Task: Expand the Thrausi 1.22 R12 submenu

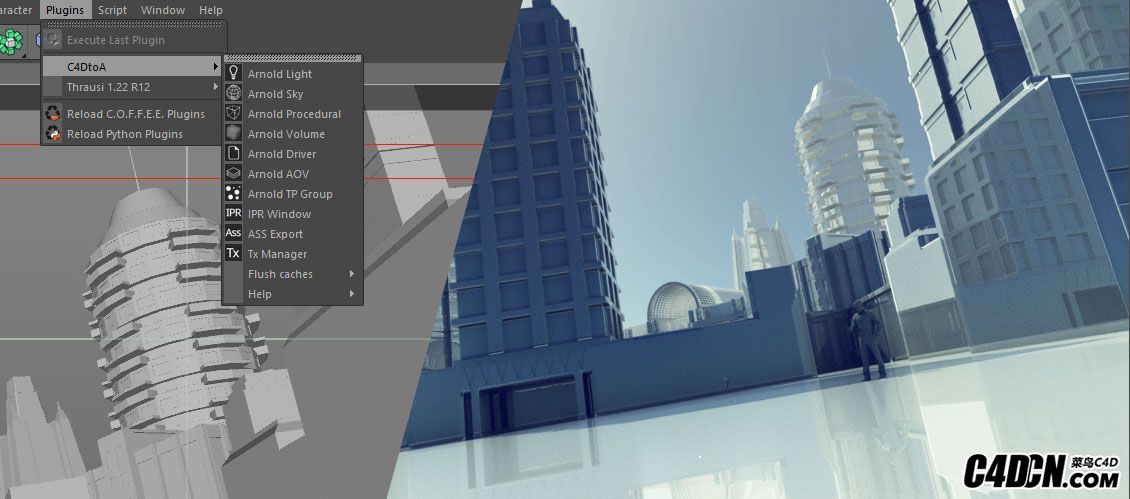Action: [132, 87]
